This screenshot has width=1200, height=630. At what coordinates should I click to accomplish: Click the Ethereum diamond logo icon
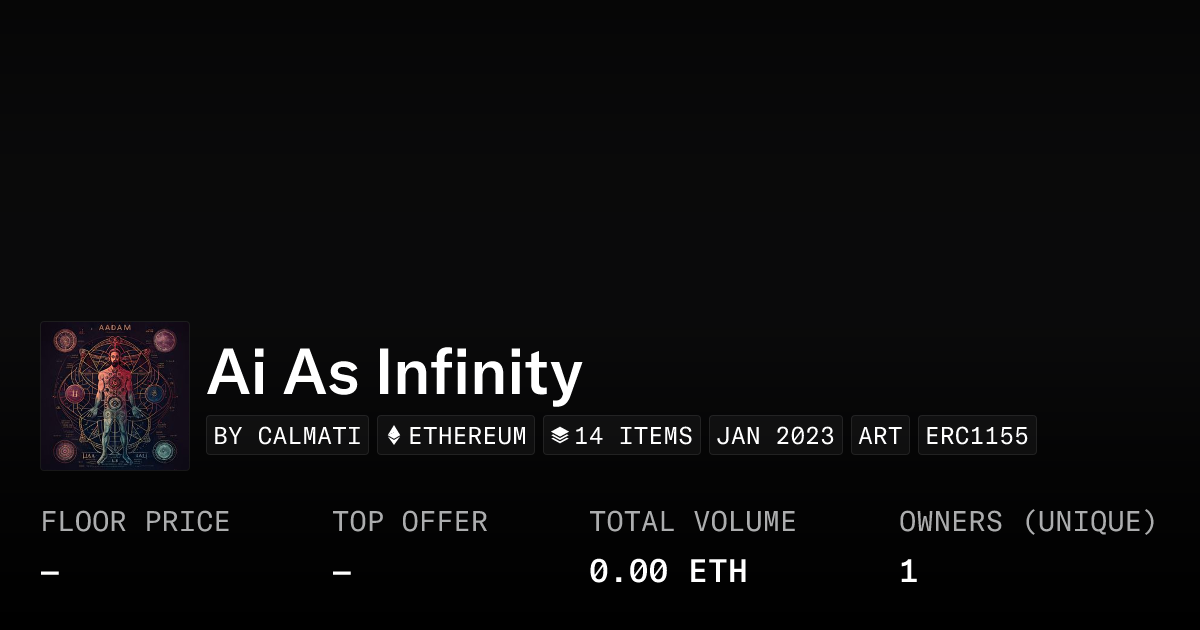coord(394,436)
